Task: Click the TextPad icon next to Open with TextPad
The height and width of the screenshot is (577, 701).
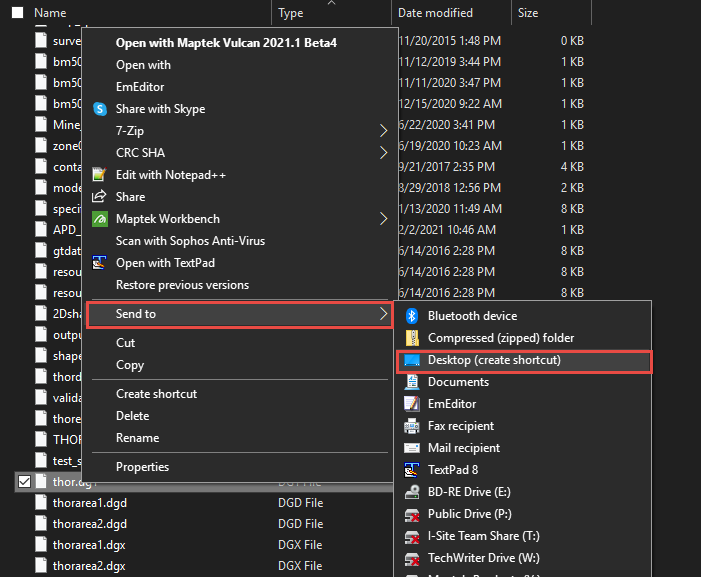Action: [100, 263]
